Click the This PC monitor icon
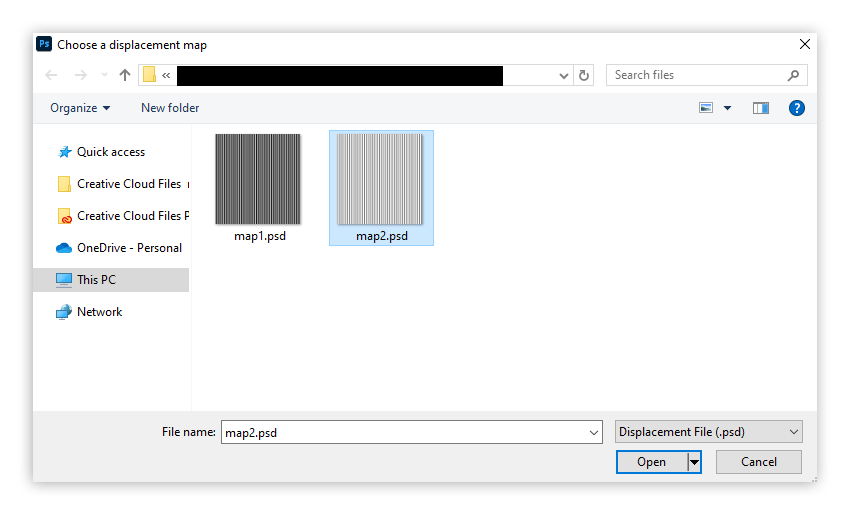Viewport: 850px width, 516px height. tap(64, 280)
